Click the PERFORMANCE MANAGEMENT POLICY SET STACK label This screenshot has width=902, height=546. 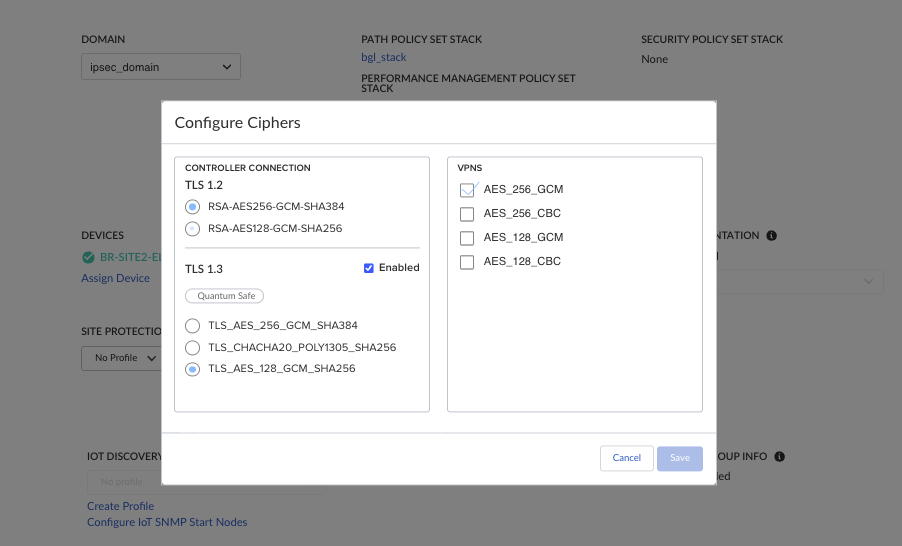point(468,83)
